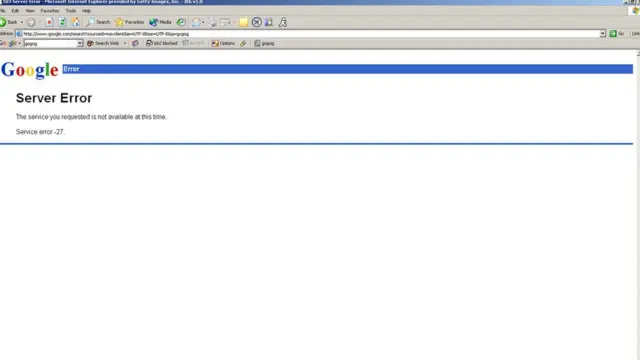Screen dimensions: 640x360
Task: Click the Server Error heading text
Action: [x=54, y=98]
